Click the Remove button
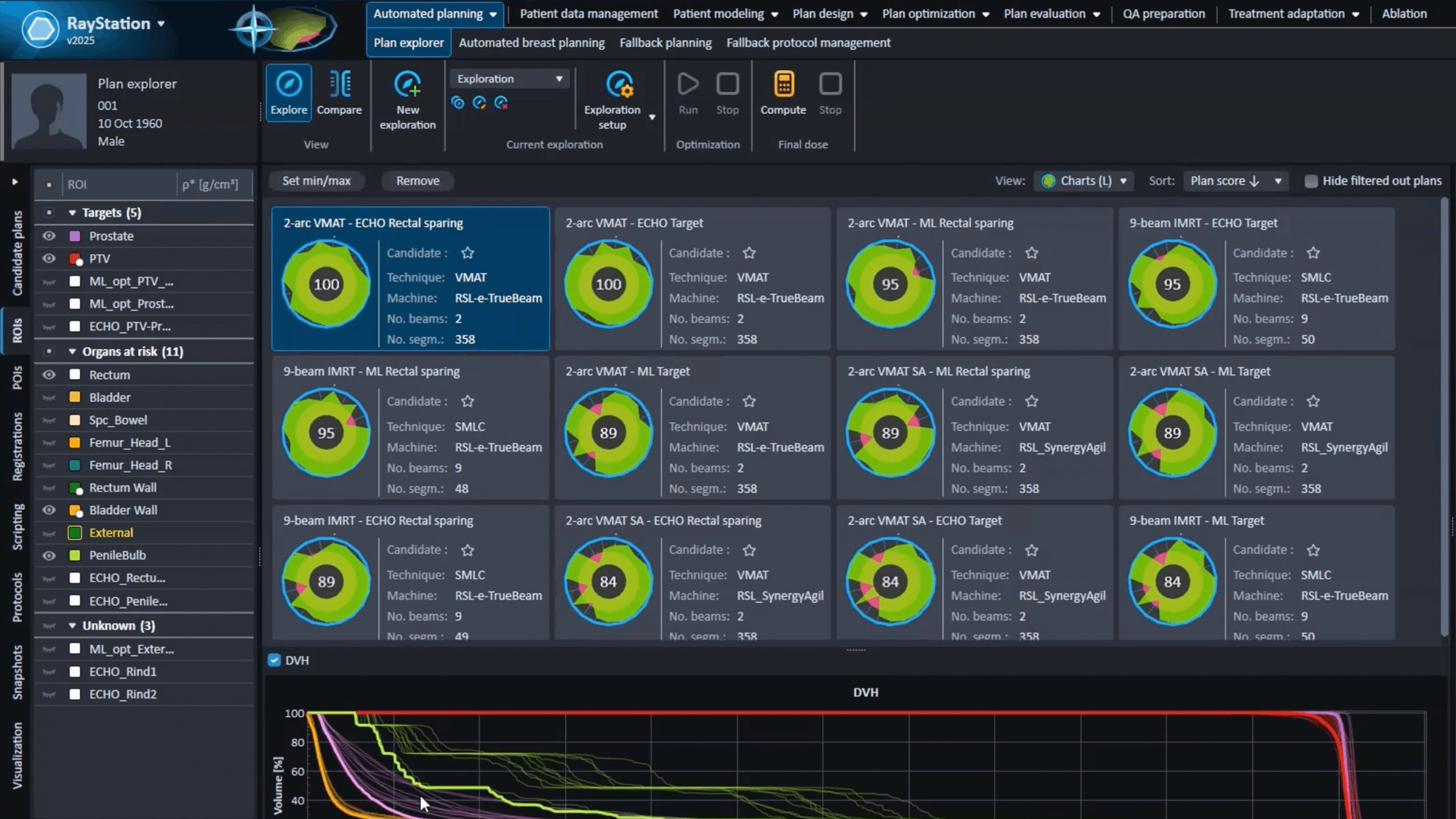The height and width of the screenshot is (819, 1456). (x=417, y=181)
